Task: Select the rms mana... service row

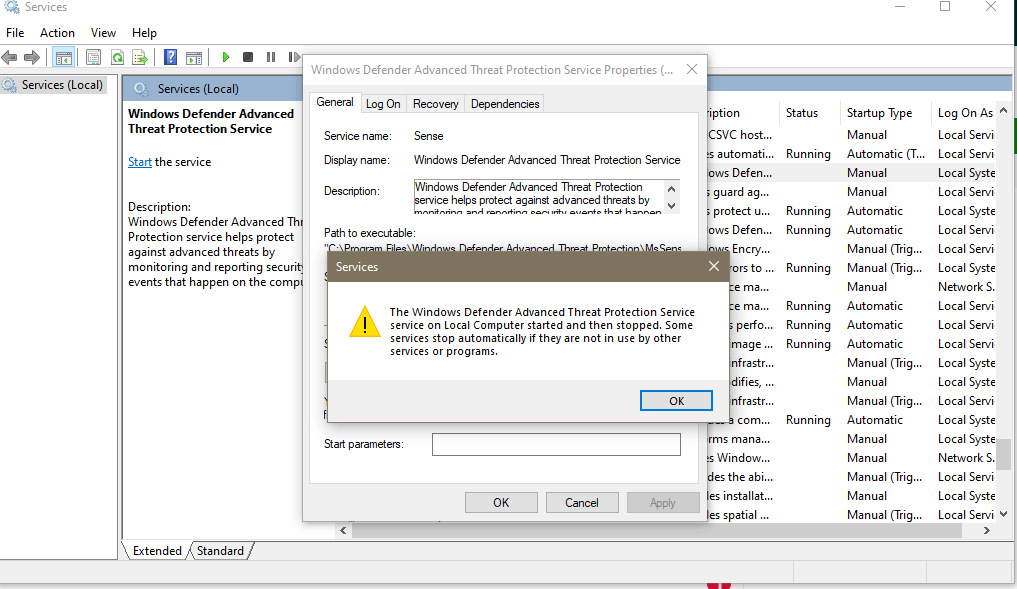Action: point(852,439)
